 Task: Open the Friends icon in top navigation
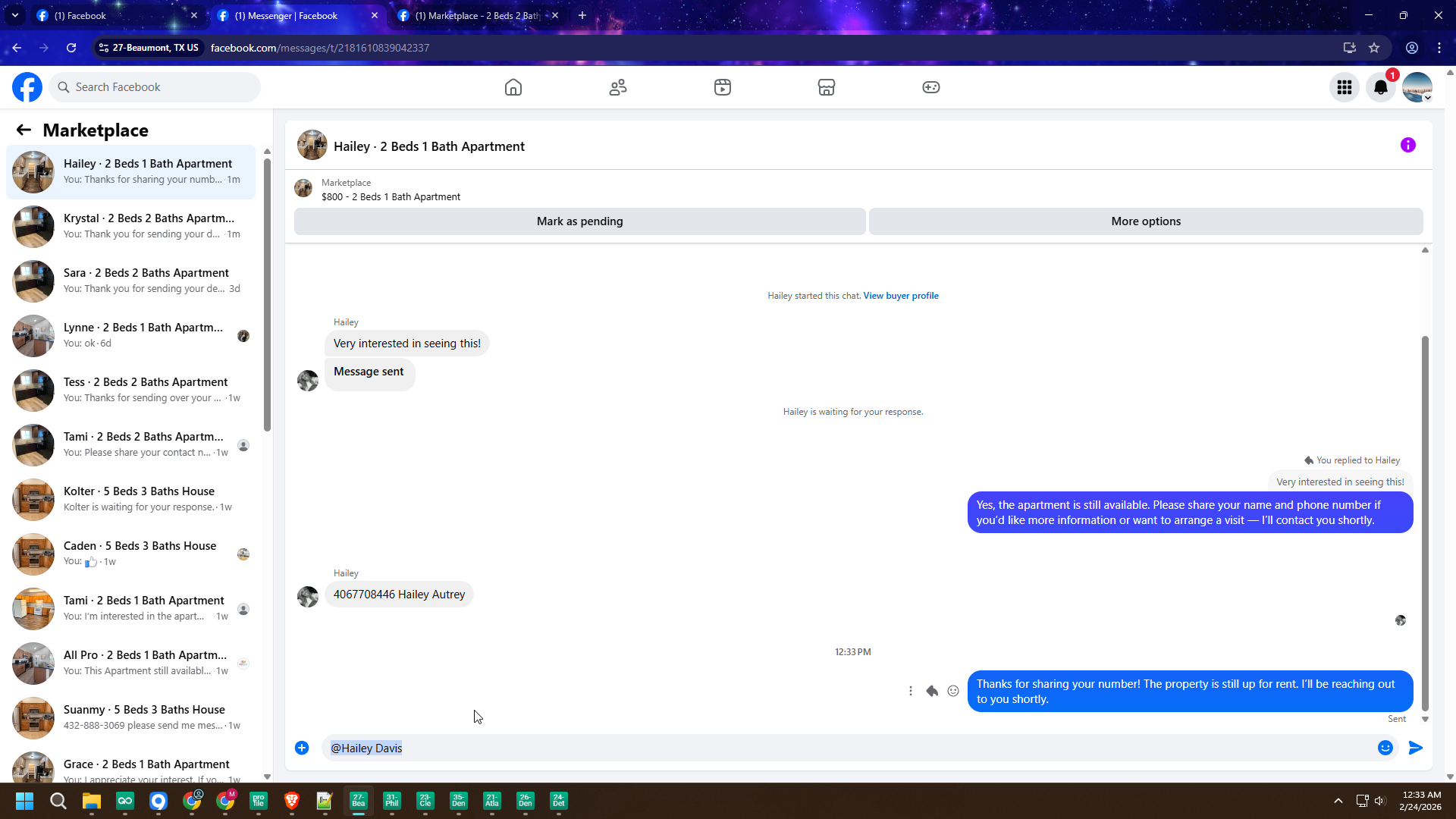click(618, 87)
